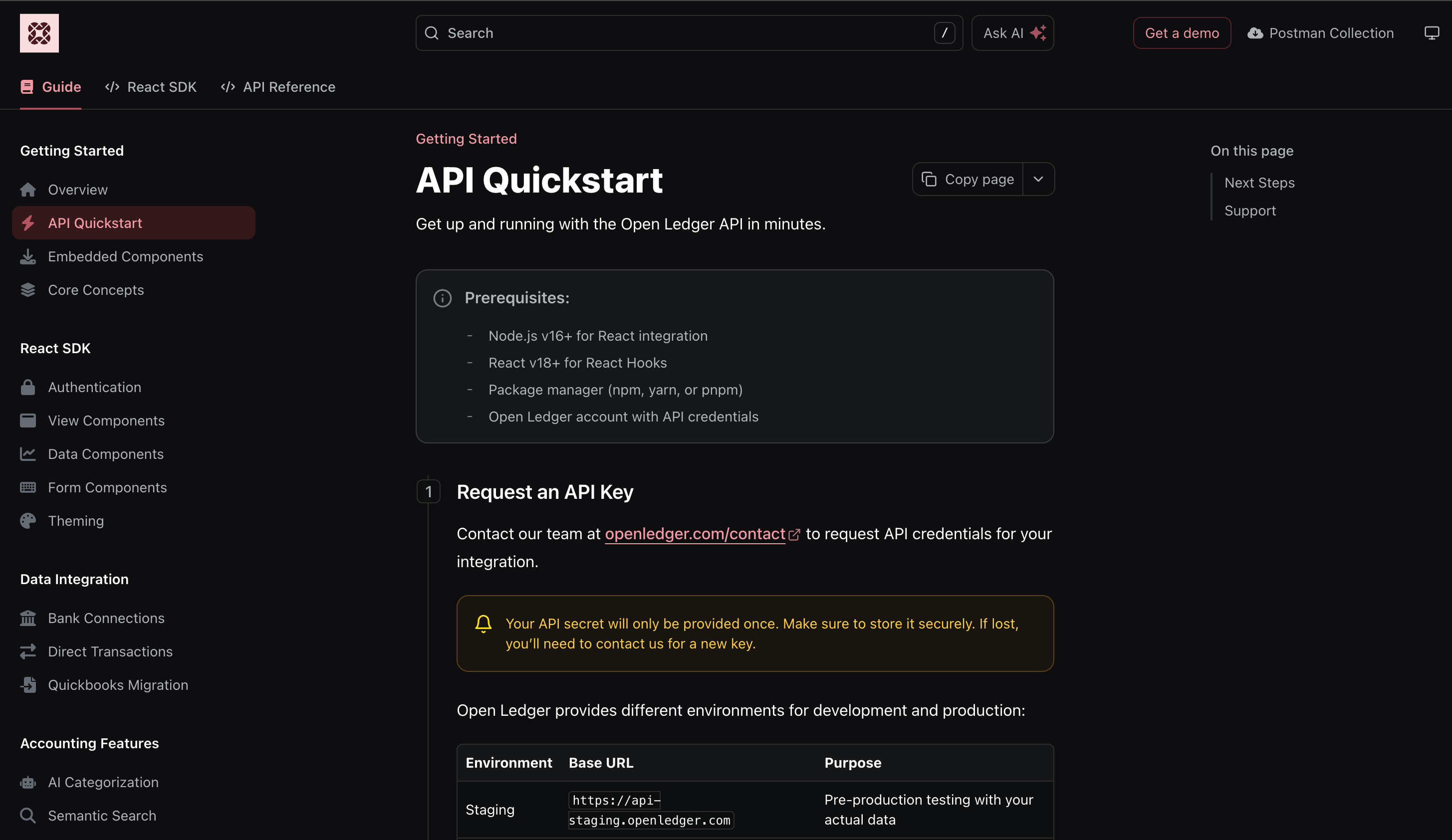This screenshot has height=840, width=1452.
Task: Click the Semantic Search magnifier icon
Action: tap(27, 816)
